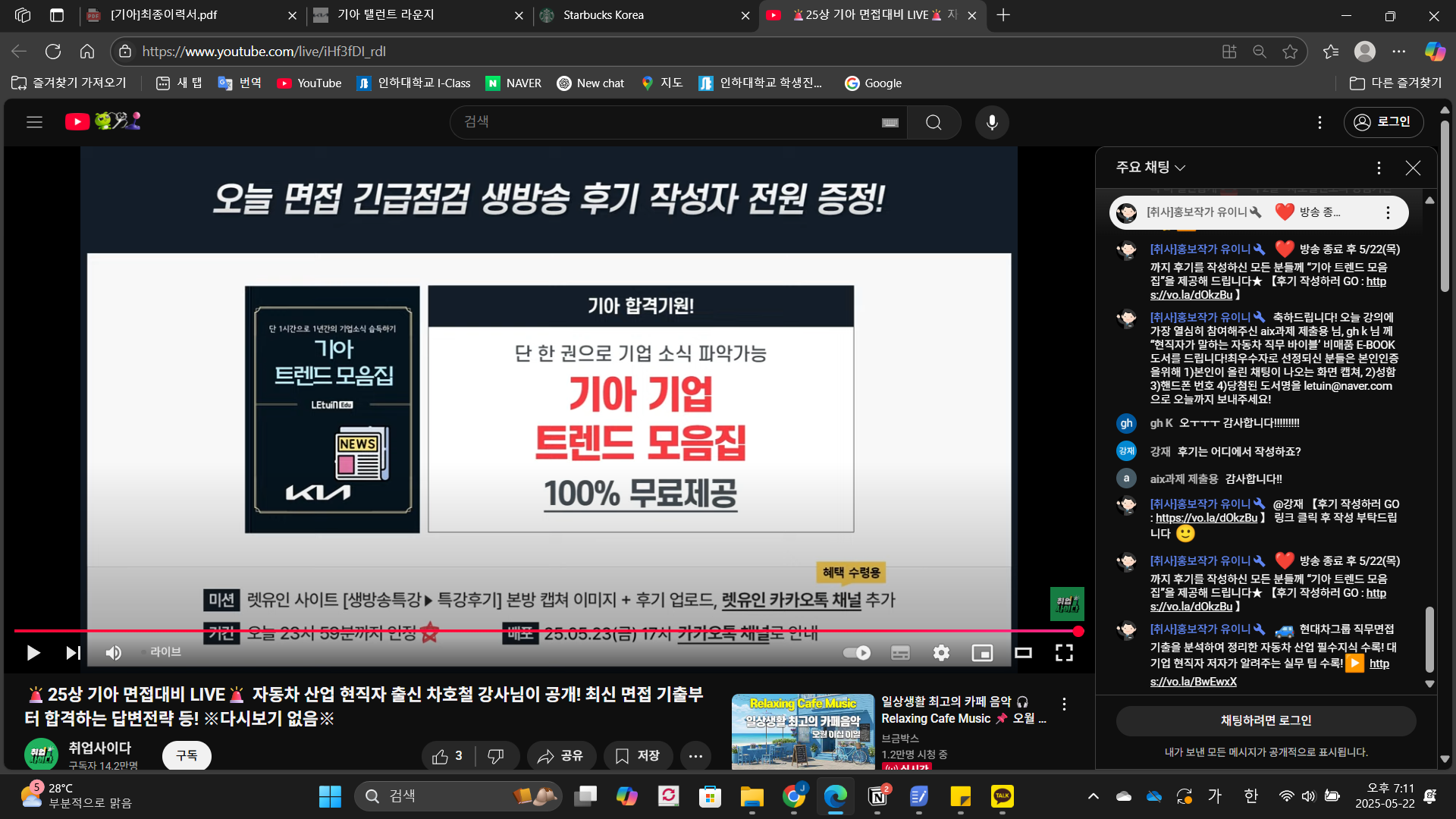Open the Google bookmark
This screenshot has width=1456, height=819.
[874, 83]
